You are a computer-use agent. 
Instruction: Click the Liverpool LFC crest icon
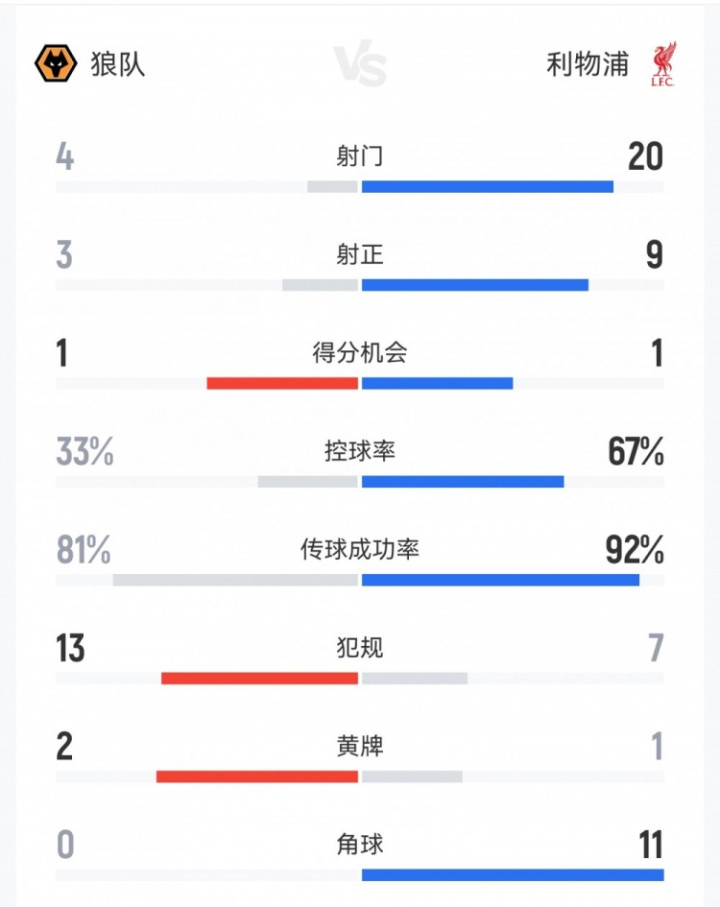(661, 64)
